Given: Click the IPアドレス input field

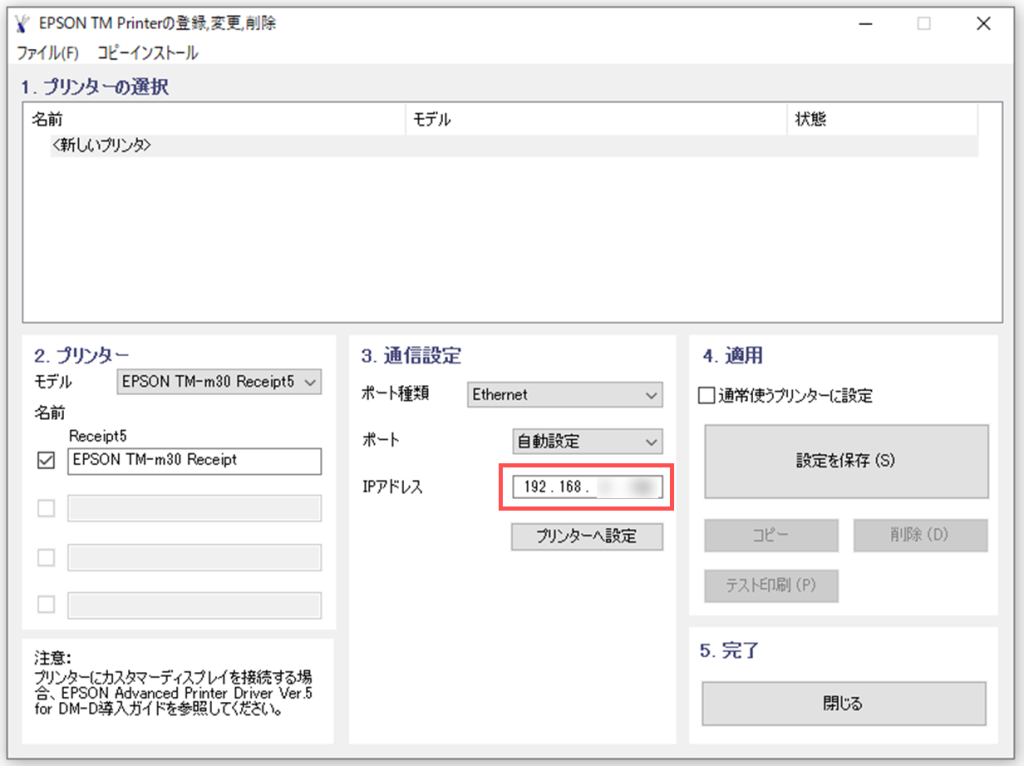Looking at the screenshot, I should [x=587, y=487].
